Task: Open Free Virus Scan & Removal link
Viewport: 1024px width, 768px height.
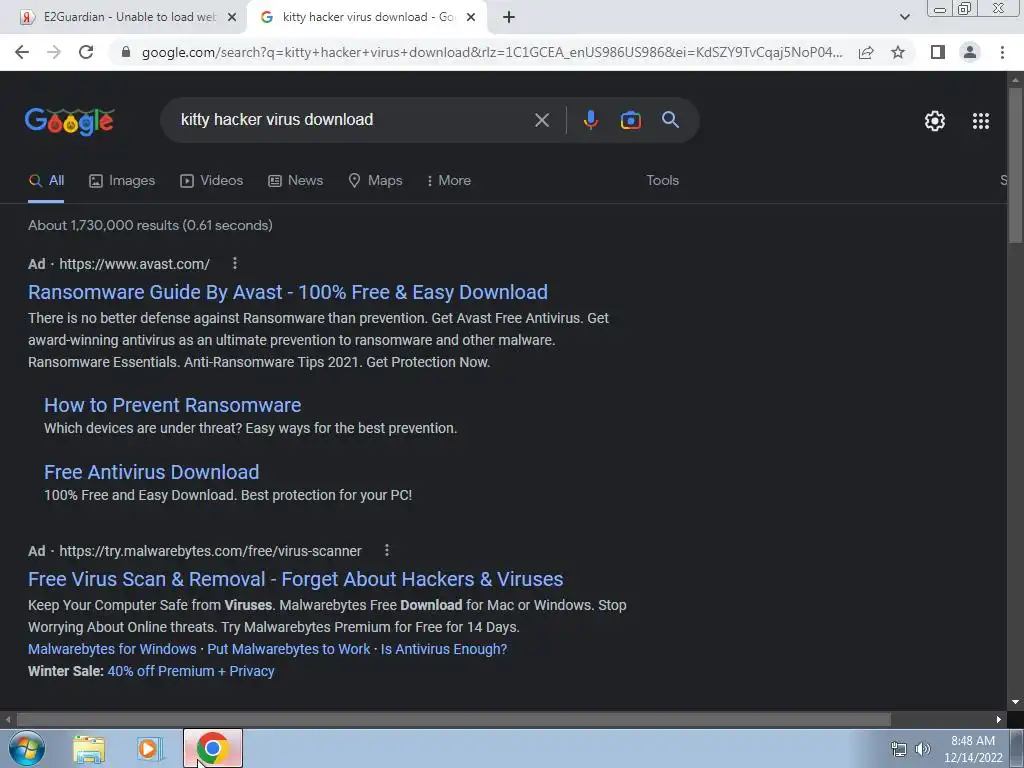Action: pyautogui.click(x=295, y=579)
